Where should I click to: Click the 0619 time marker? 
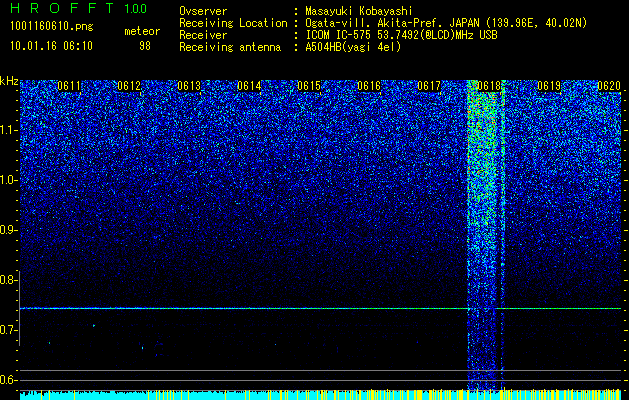(549, 86)
